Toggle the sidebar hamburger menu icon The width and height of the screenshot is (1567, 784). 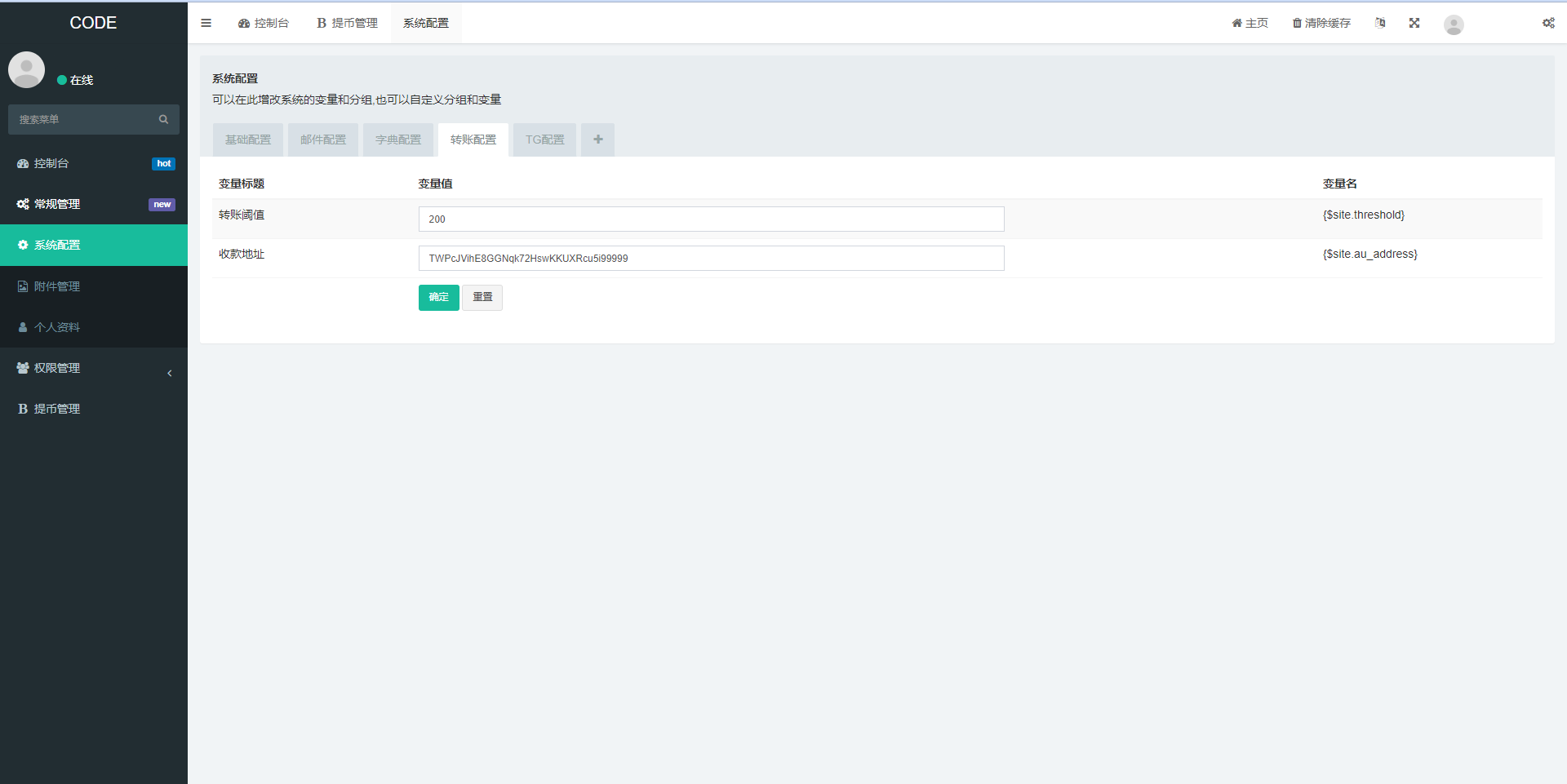point(206,23)
